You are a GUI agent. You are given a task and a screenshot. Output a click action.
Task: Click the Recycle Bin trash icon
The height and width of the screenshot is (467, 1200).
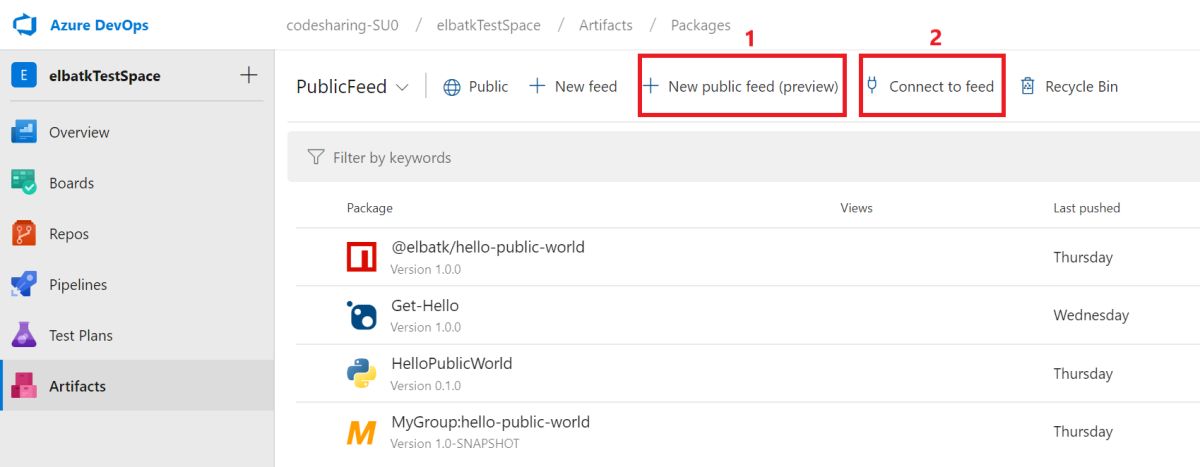pos(1027,86)
